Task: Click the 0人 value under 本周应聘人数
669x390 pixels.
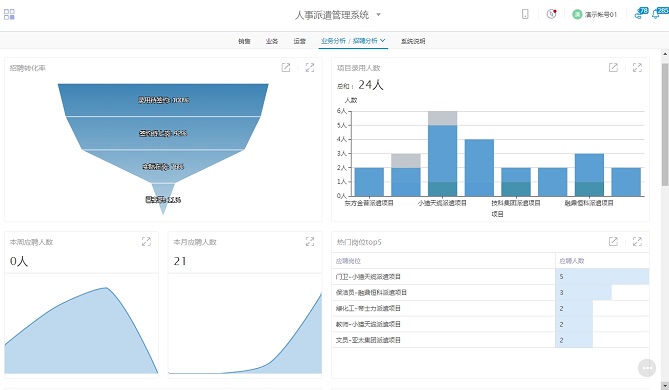Action: click(19, 261)
